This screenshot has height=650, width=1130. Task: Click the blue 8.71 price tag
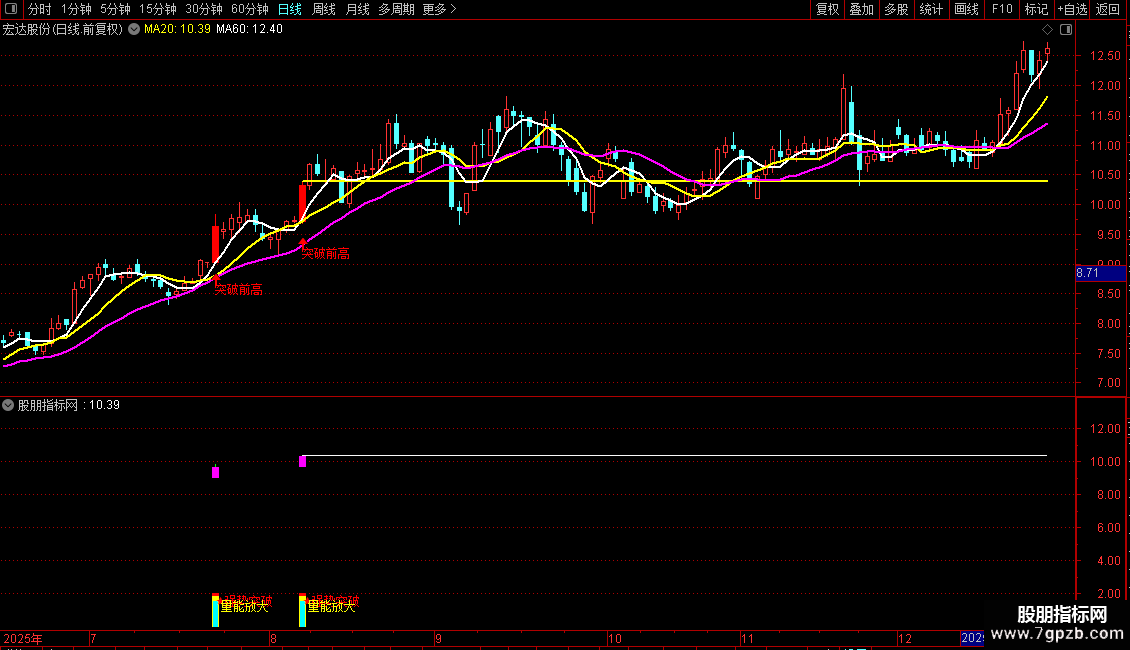pyautogui.click(x=1100, y=273)
